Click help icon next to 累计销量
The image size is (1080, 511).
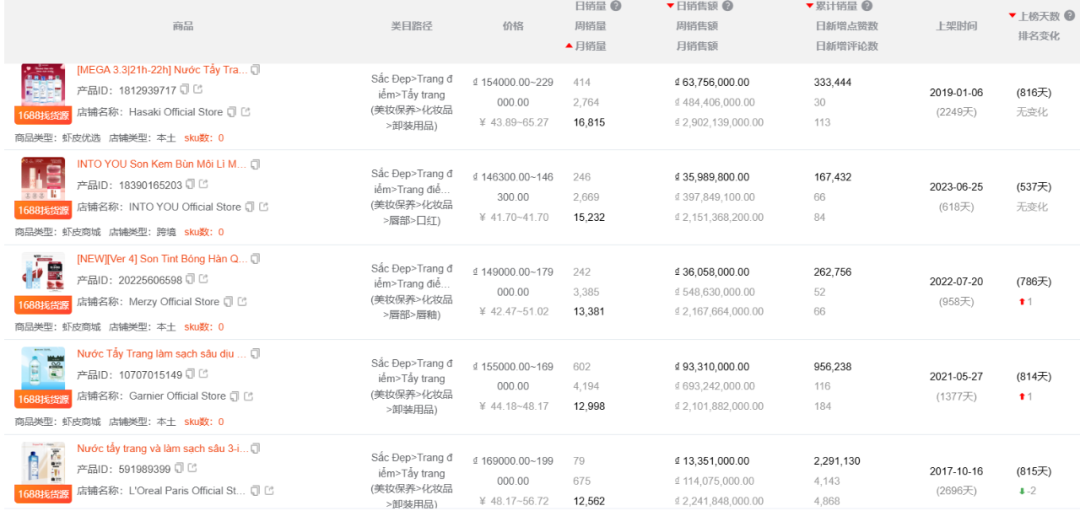pos(867,6)
